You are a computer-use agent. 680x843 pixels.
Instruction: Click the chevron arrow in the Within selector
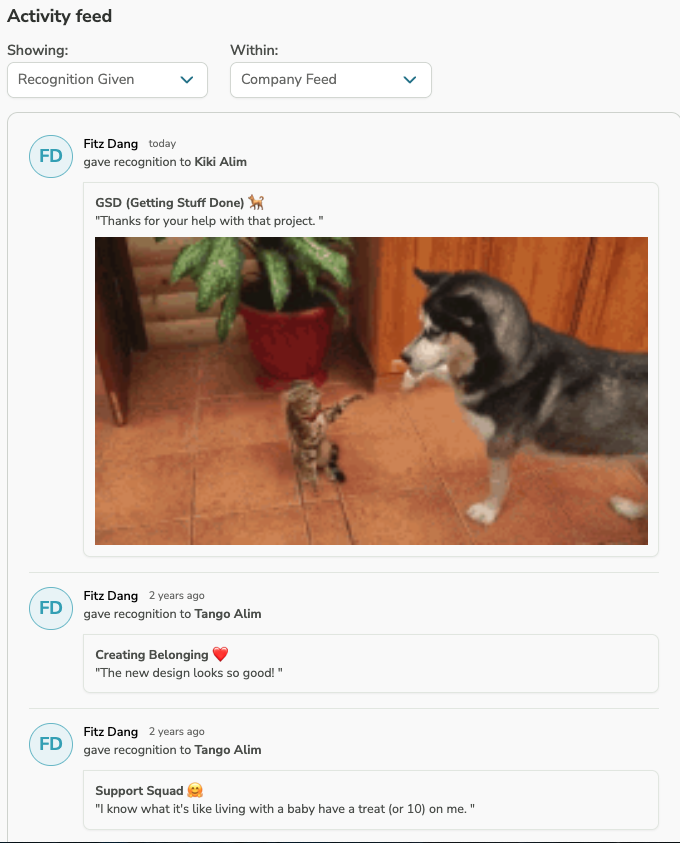[410, 80]
